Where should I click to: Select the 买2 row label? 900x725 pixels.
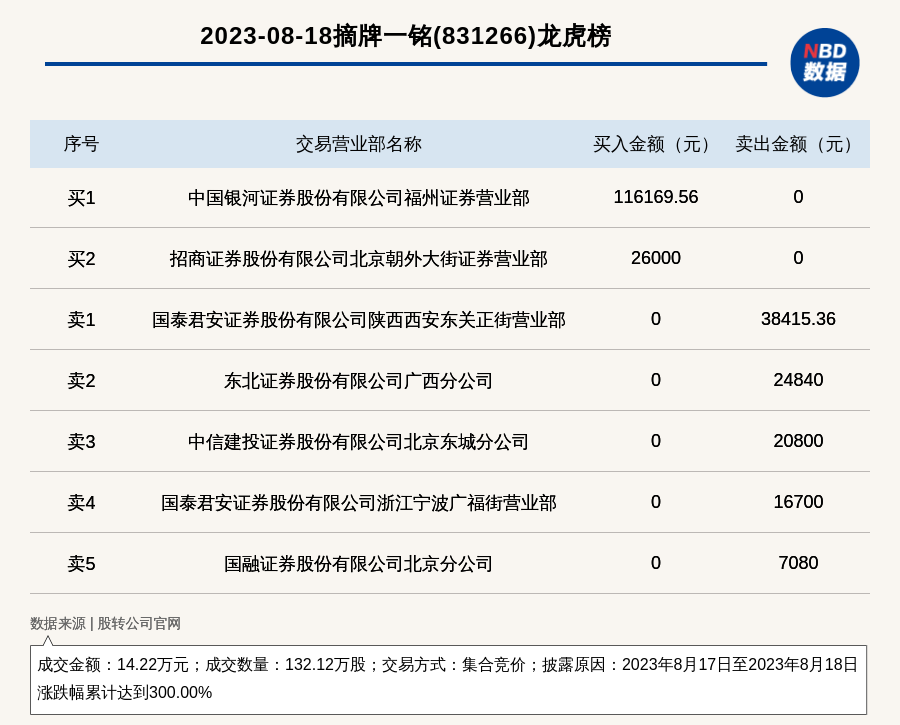coord(81,259)
